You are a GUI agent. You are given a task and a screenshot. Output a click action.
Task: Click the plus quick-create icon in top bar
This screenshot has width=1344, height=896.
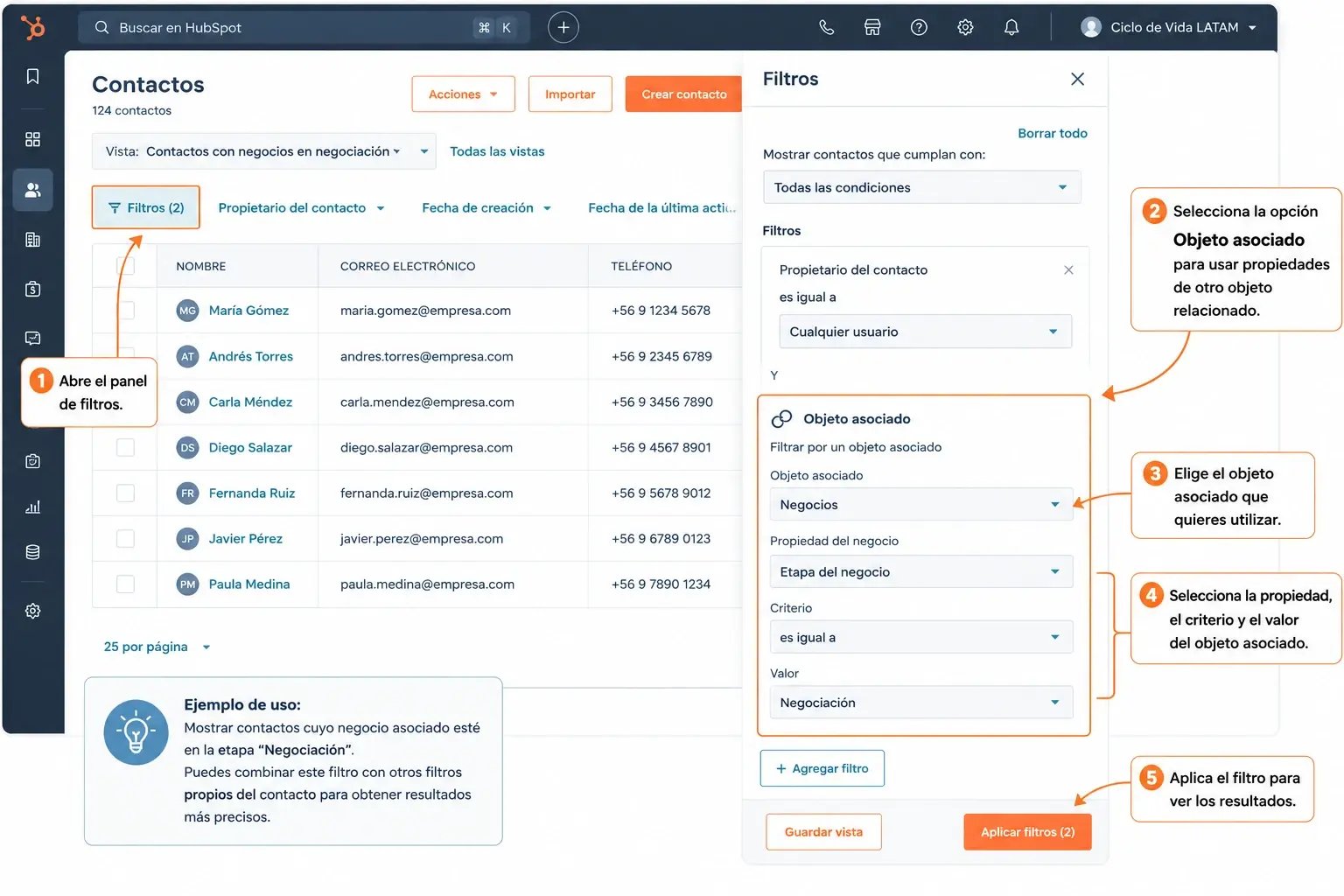tap(563, 27)
